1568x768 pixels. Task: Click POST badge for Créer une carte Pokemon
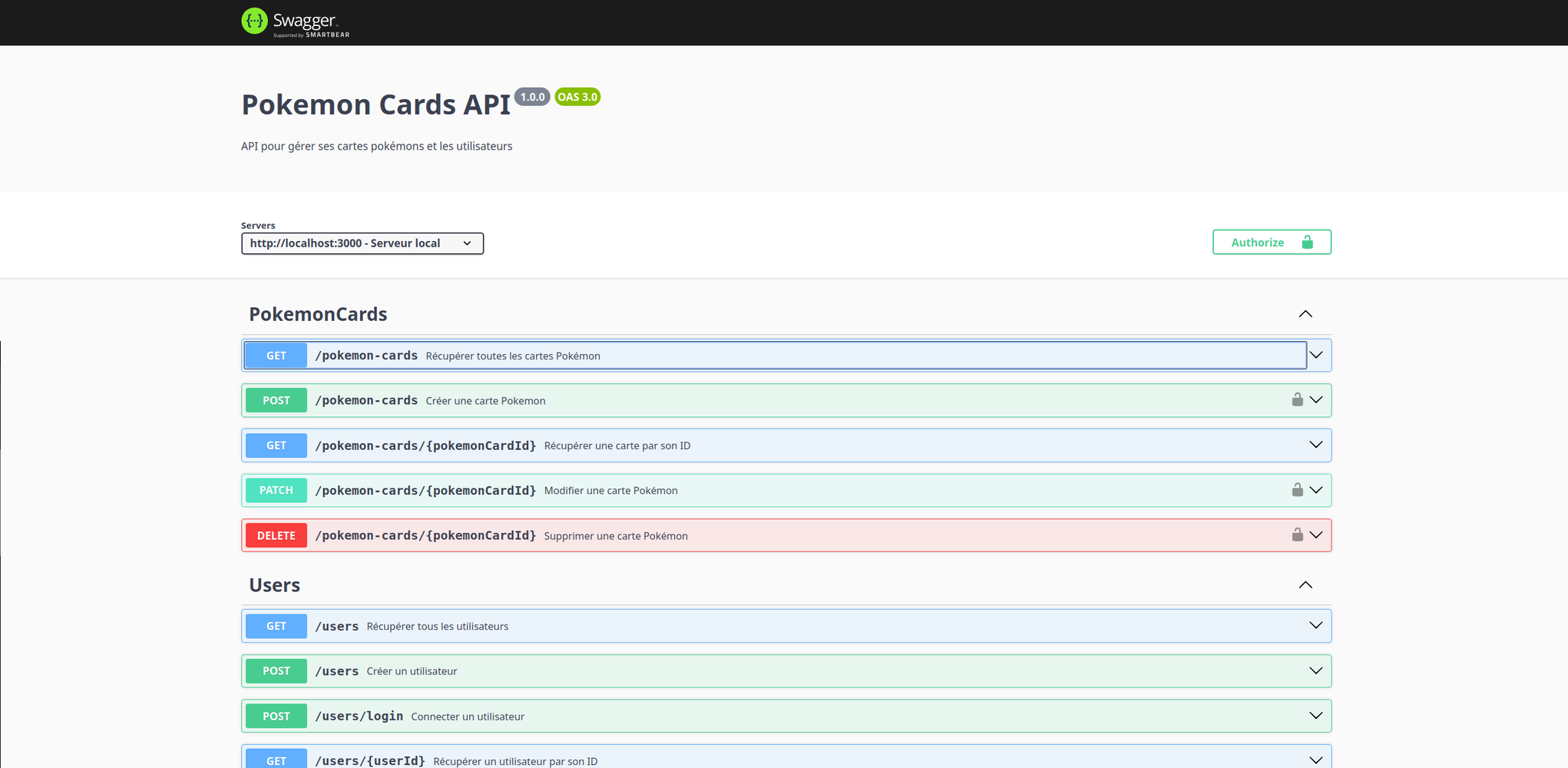276,400
